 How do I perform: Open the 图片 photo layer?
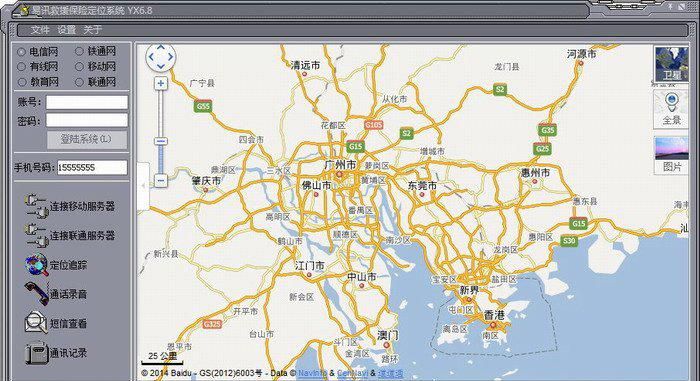point(671,155)
